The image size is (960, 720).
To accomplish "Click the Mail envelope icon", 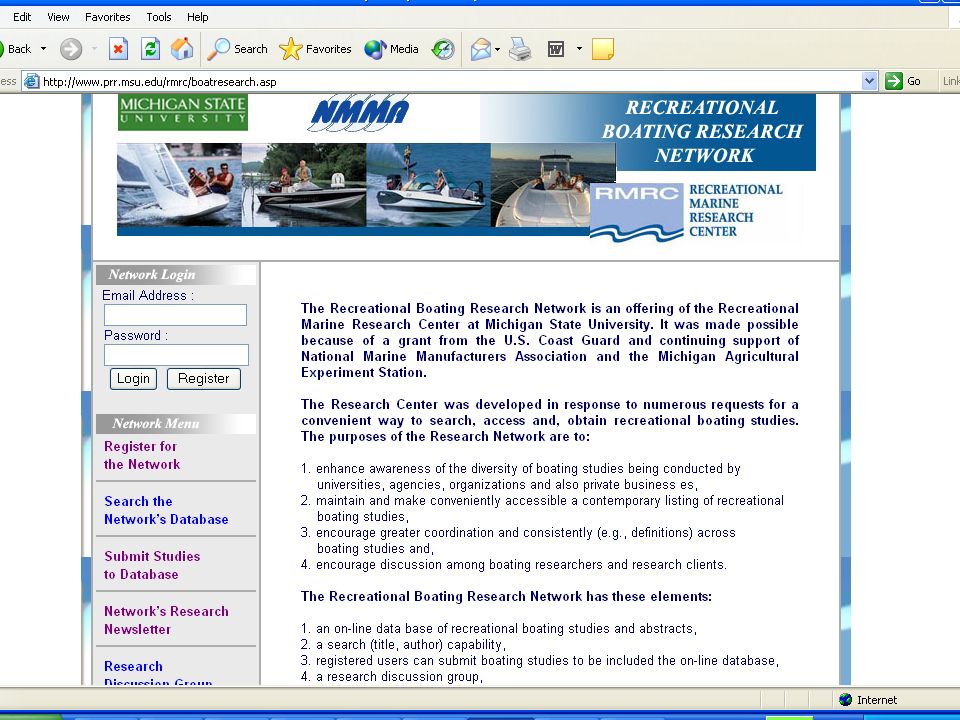I will point(481,49).
